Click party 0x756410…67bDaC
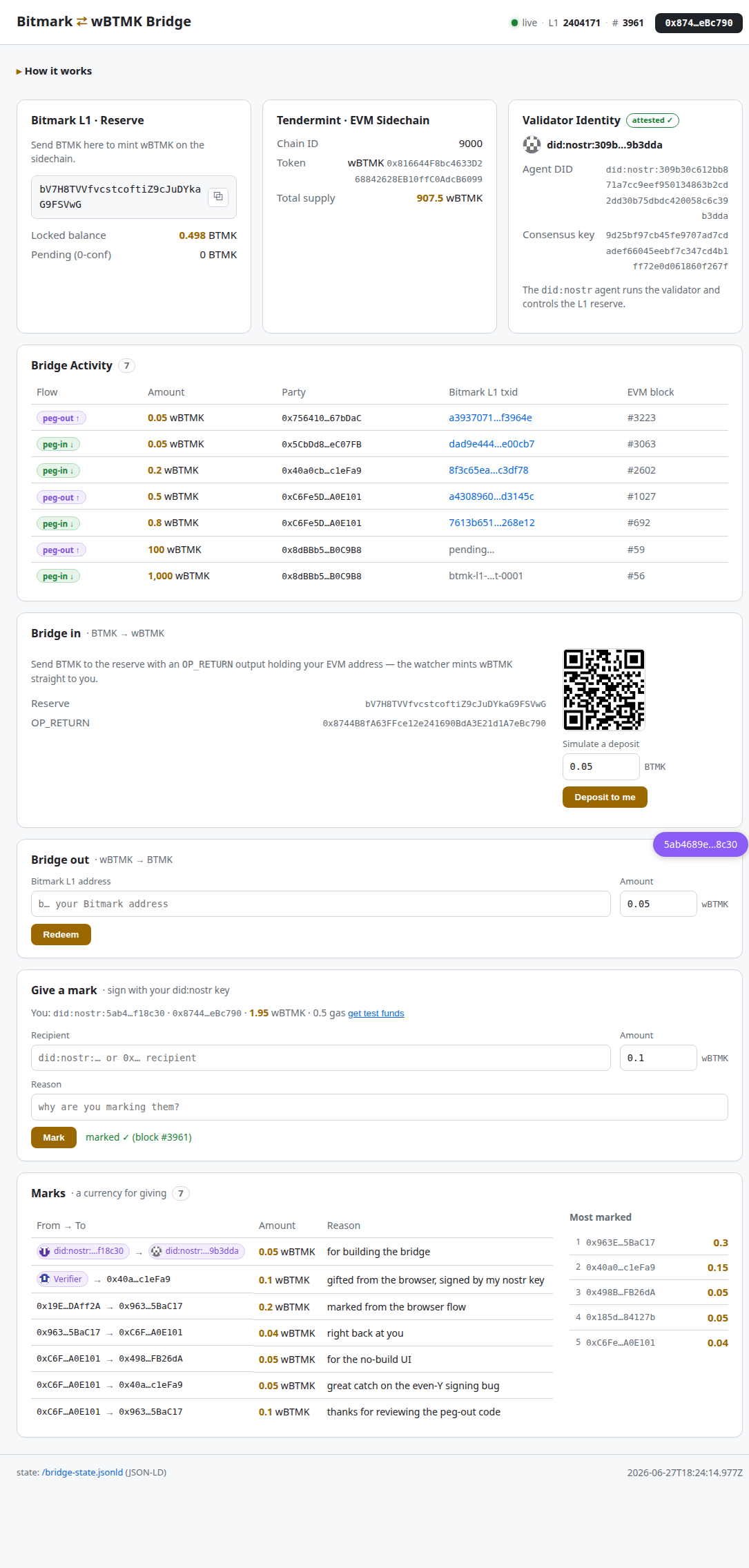This screenshot has width=749, height=1568. (322, 418)
